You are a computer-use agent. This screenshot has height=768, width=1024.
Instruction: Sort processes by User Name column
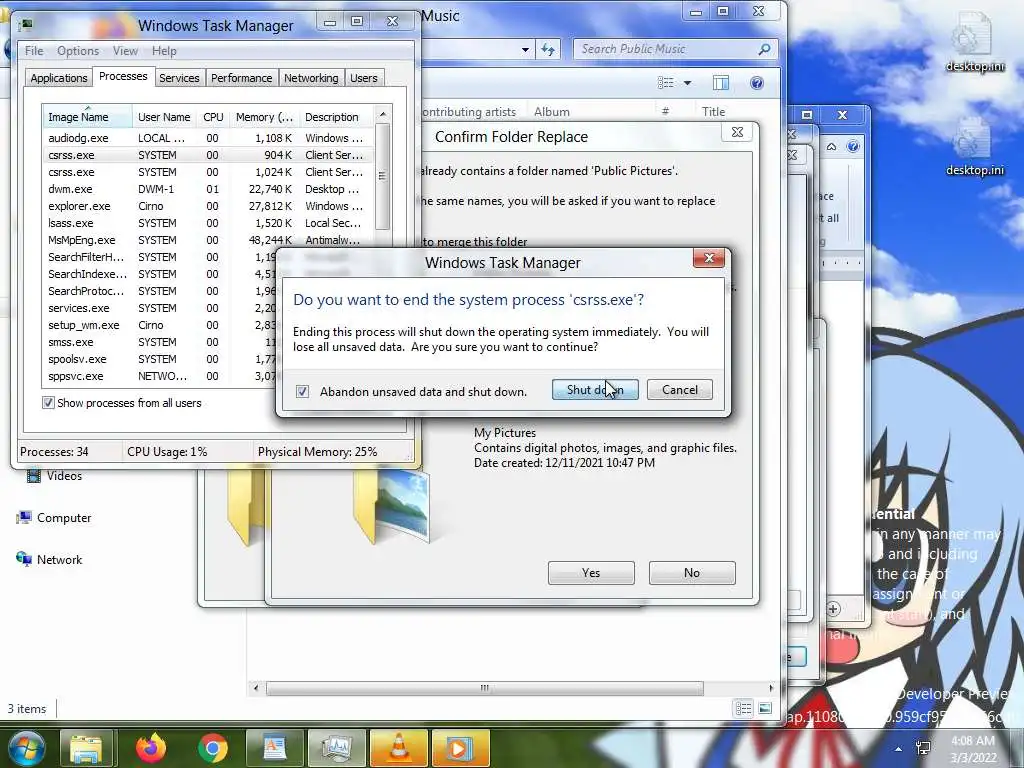164,117
